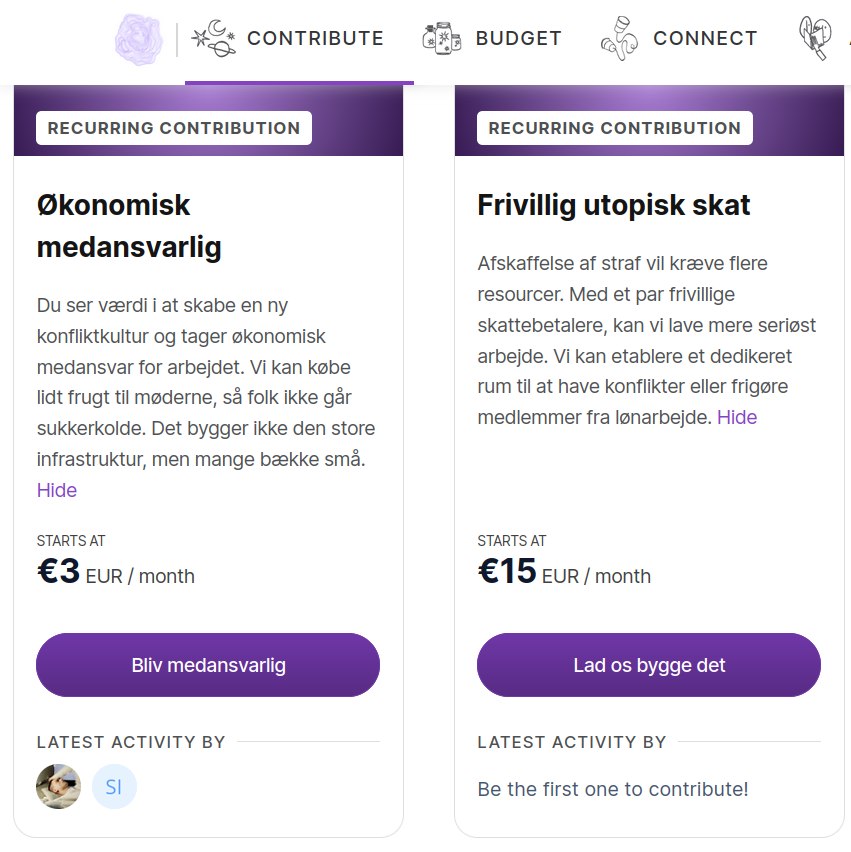The height and width of the screenshot is (852, 851).
Task: Click the jars icon beside Budget
Action: [442, 39]
